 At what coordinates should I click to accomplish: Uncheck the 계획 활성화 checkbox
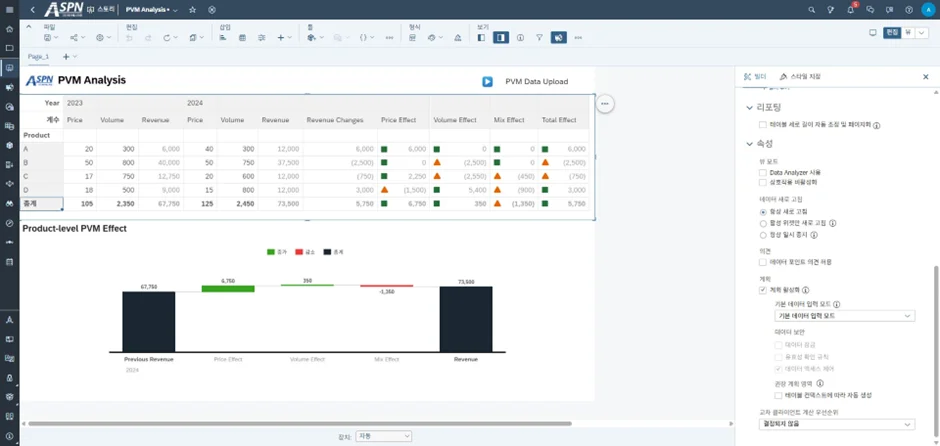coord(764,290)
